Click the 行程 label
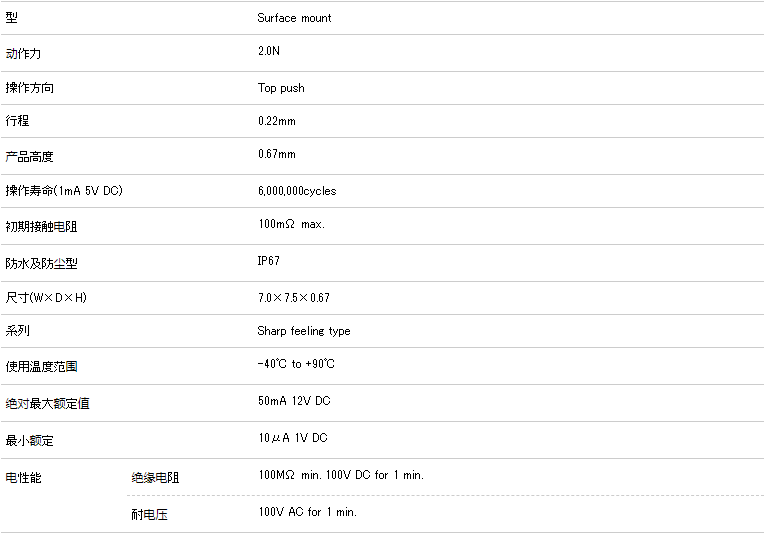This screenshot has width=765, height=533. (18, 121)
